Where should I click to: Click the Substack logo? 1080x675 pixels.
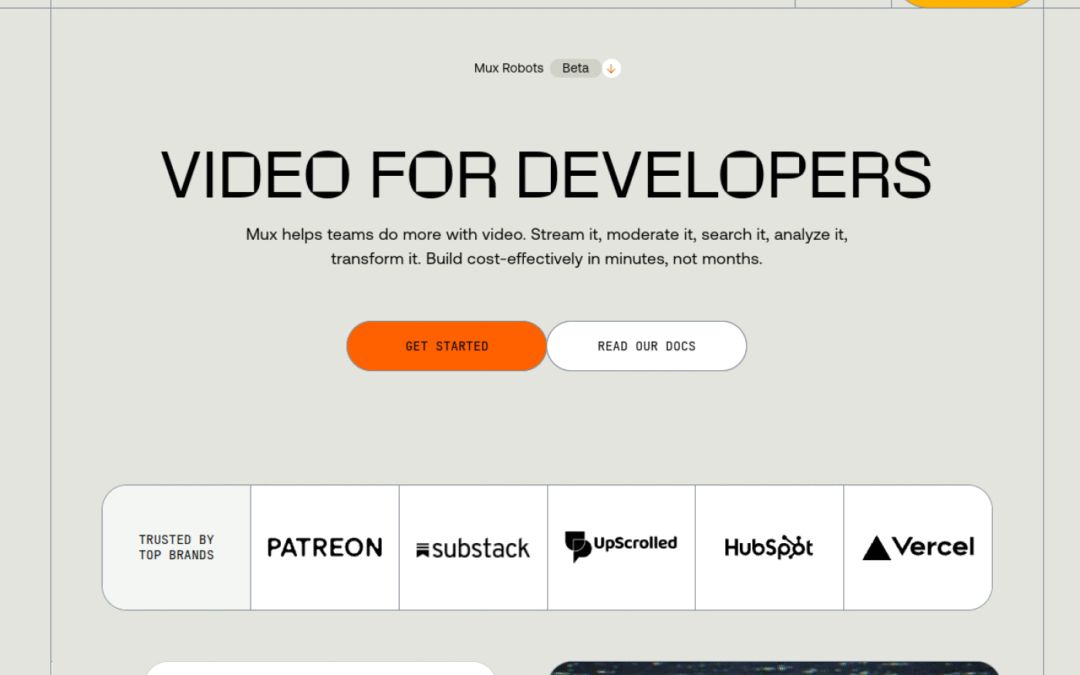pyautogui.click(x=473, y=548)
